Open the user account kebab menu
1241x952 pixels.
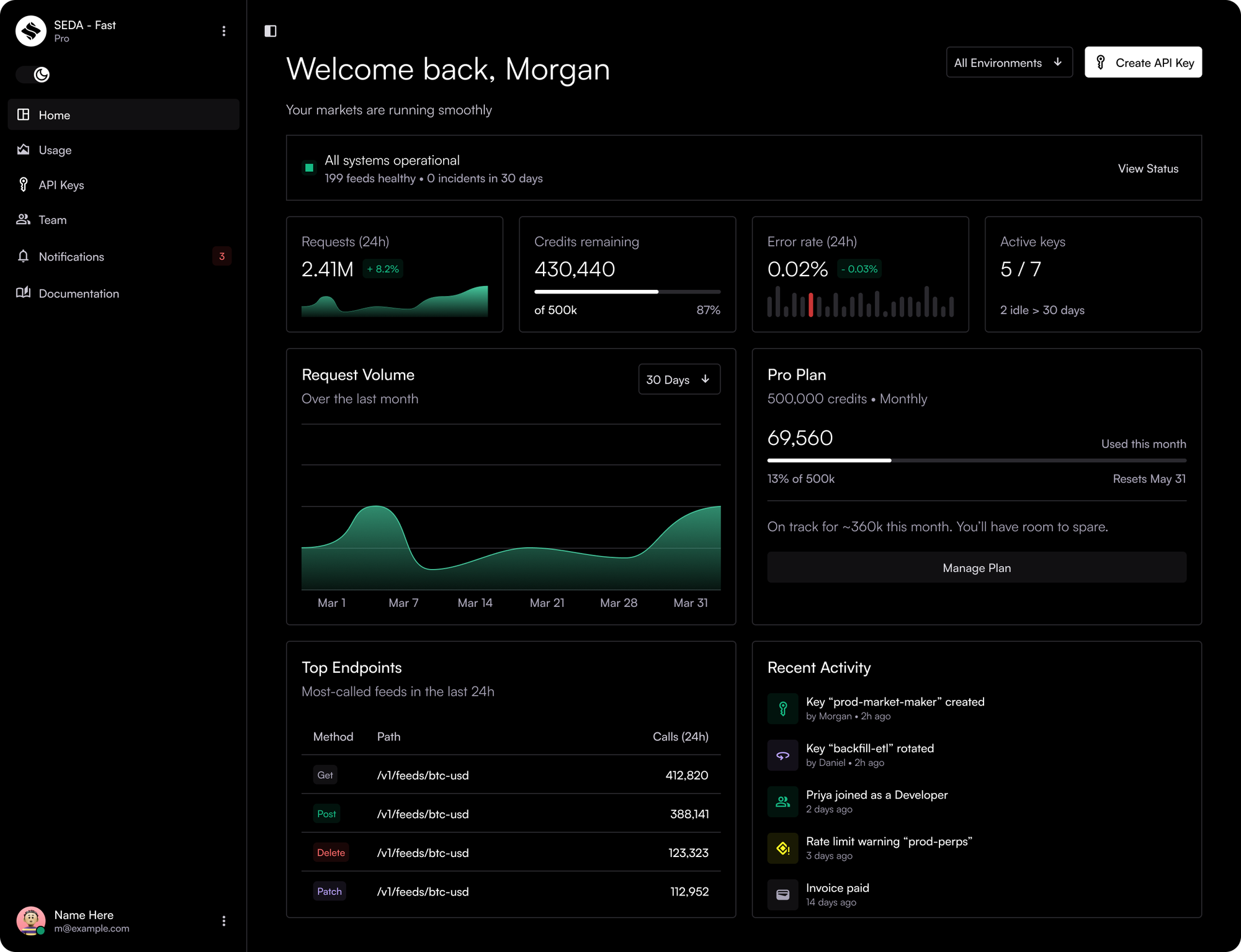(224, 921)
